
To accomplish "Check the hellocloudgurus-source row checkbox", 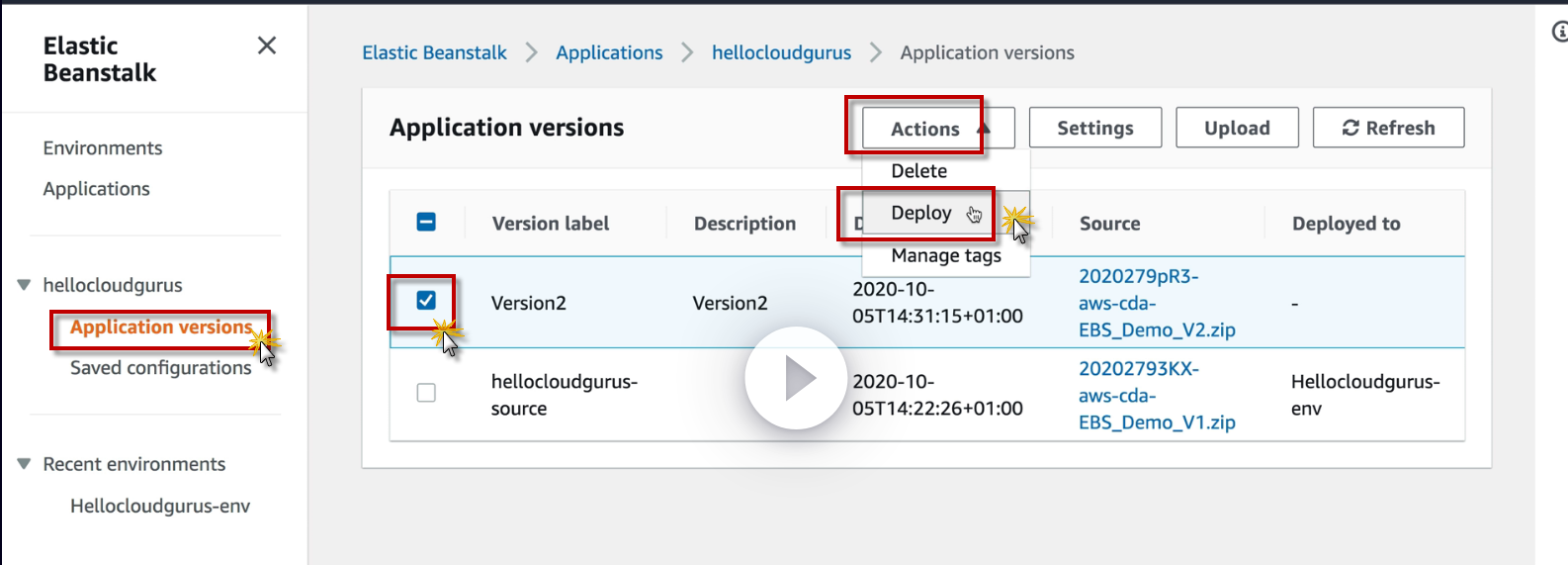I will pos(426,393).
